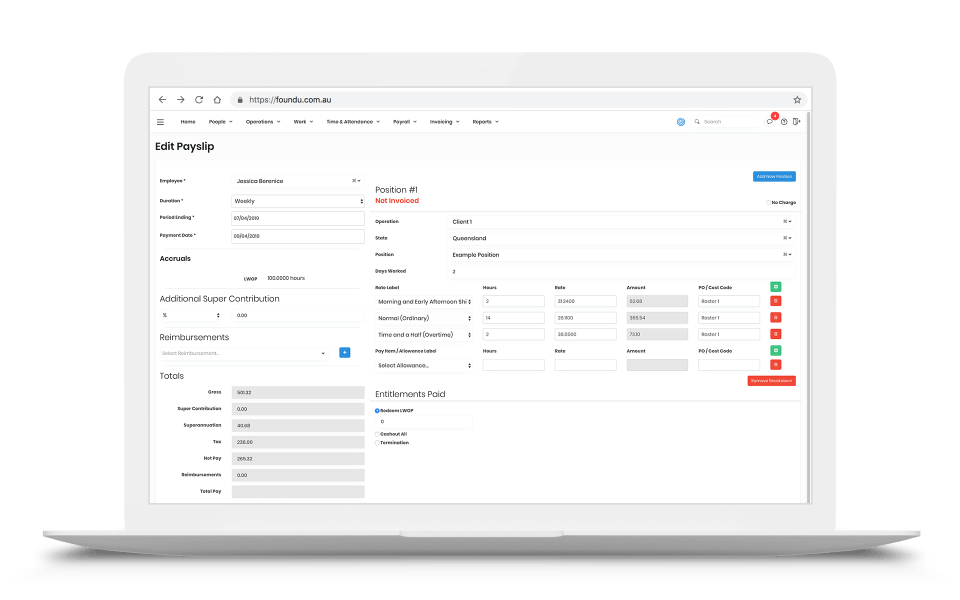
Task: Reload the page with the refresh icon
Action: tap(199, 100)
